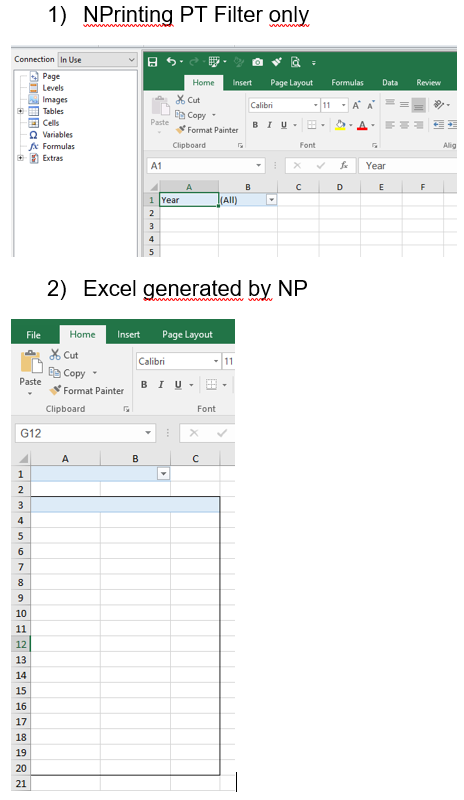464x800 pixels.
Task: Click Format Painter in template editor ribbon
Action: coord(207,130)
